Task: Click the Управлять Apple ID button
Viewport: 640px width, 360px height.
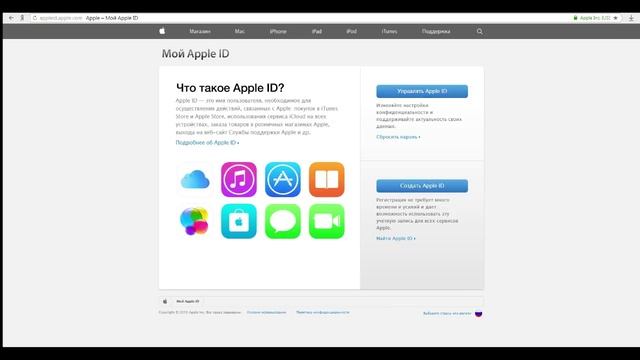Action: coord(422,91)
